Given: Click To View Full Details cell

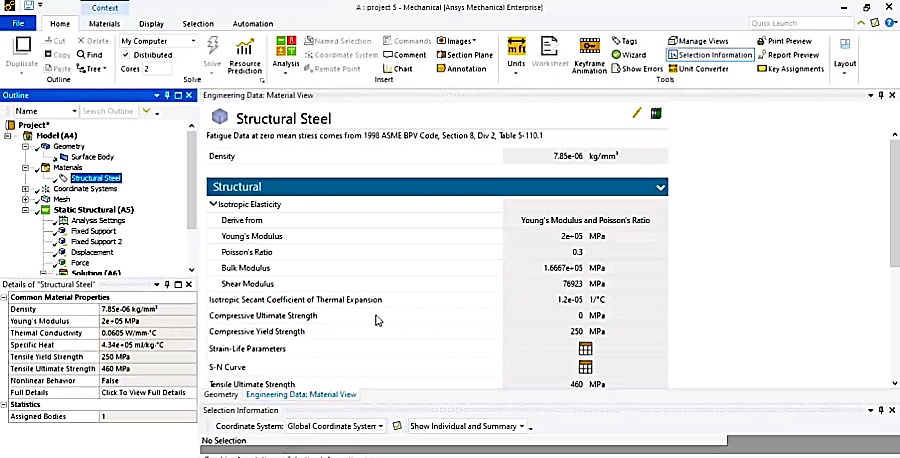Looking at the screenshot, I should tap(148, 393).
